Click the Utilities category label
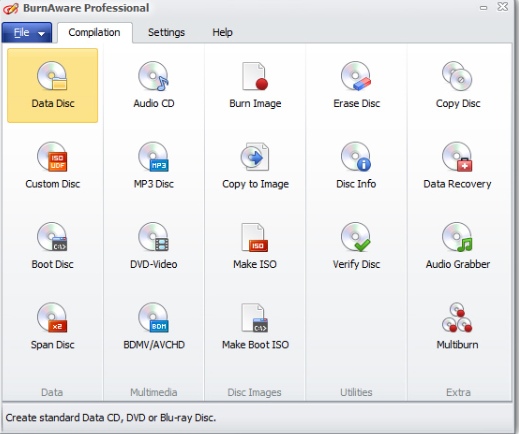This screenshot has width=519, height=434. 356,392
